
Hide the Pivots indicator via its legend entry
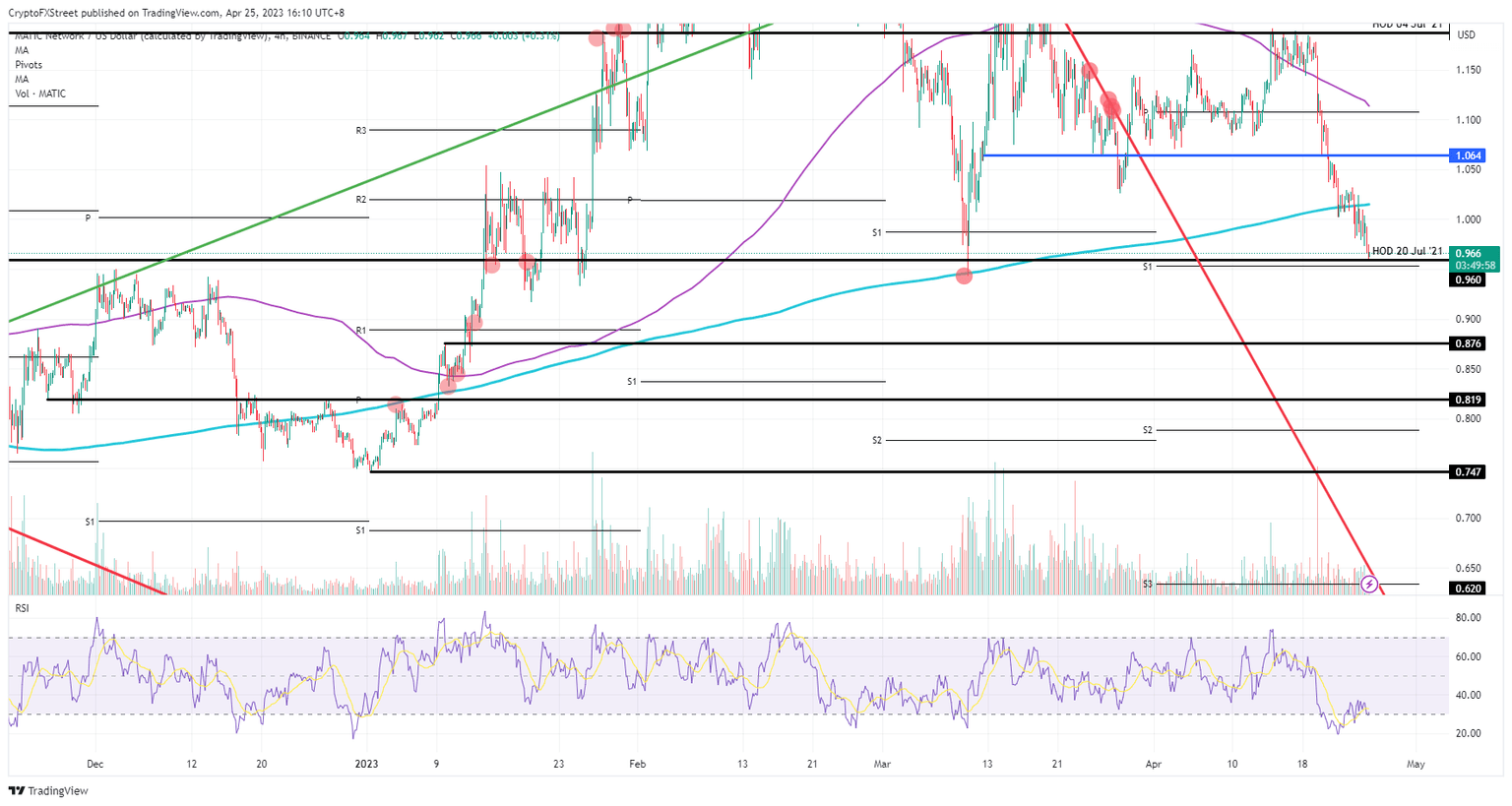coord(24,65)
